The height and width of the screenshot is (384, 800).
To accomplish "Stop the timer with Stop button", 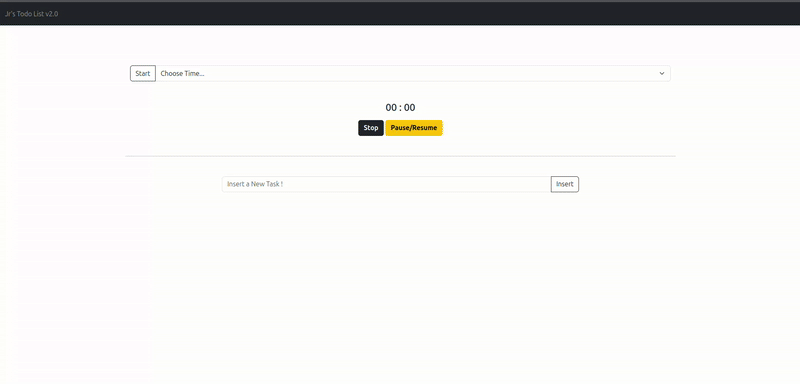I will point(371,128).
